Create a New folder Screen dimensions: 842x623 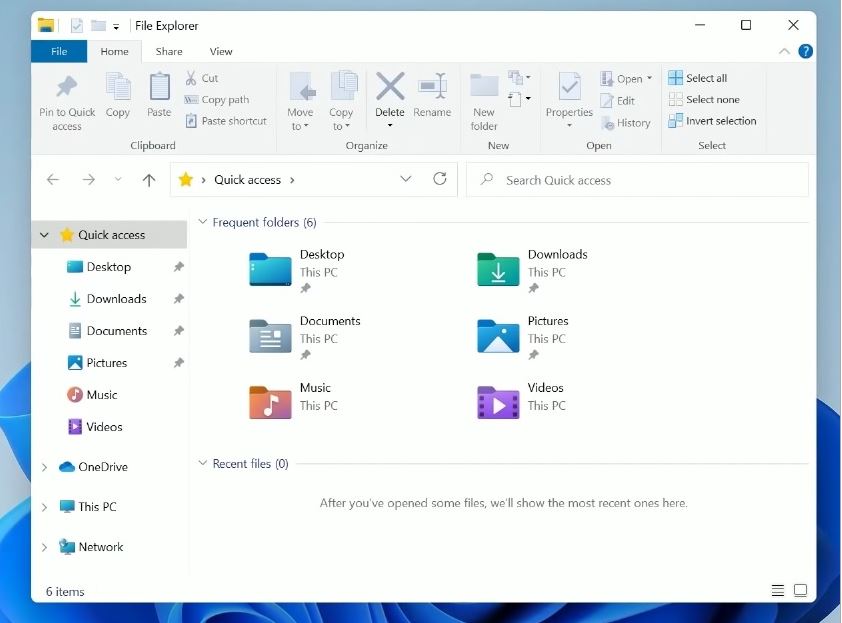click(484, 102)
